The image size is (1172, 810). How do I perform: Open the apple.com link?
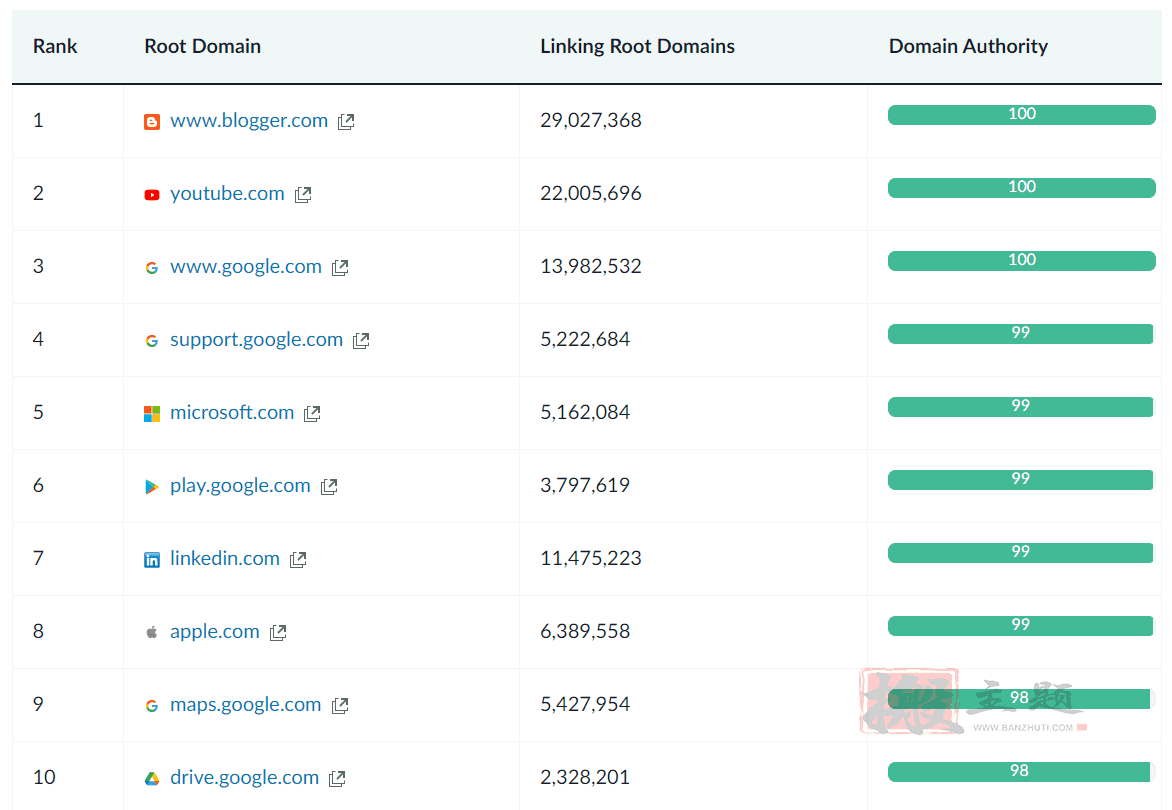click(x=215, y=631)
